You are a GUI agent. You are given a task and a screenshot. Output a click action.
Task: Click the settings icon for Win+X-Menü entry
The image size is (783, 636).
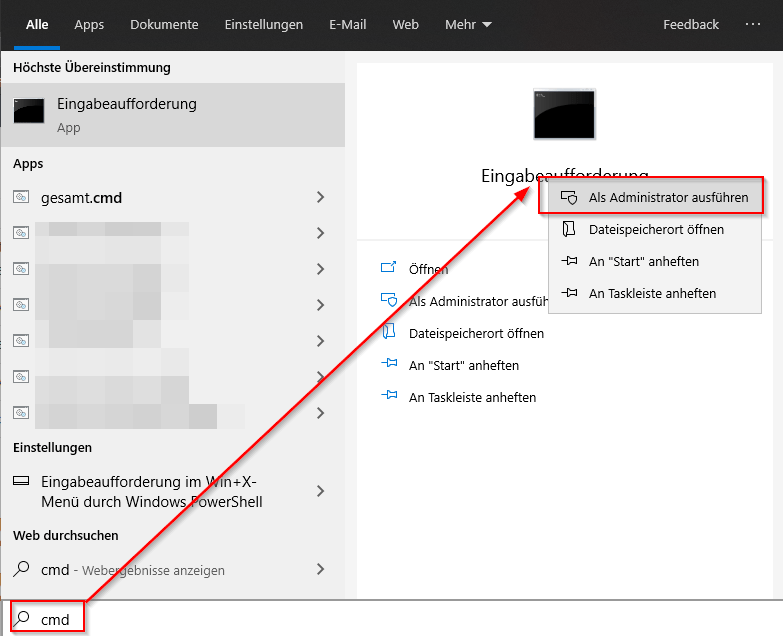tap(21, 481)
